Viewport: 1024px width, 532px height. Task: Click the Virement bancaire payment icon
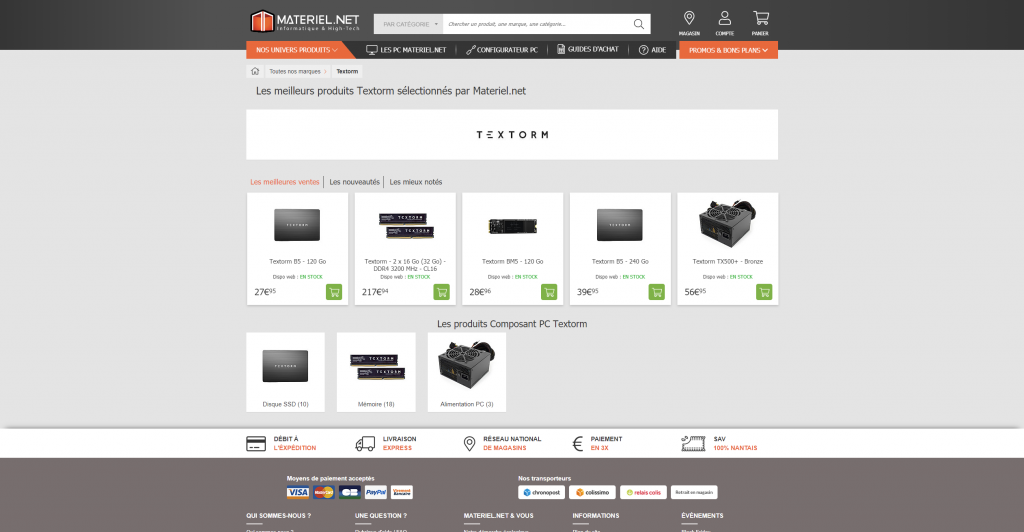[x=402, y=492]
